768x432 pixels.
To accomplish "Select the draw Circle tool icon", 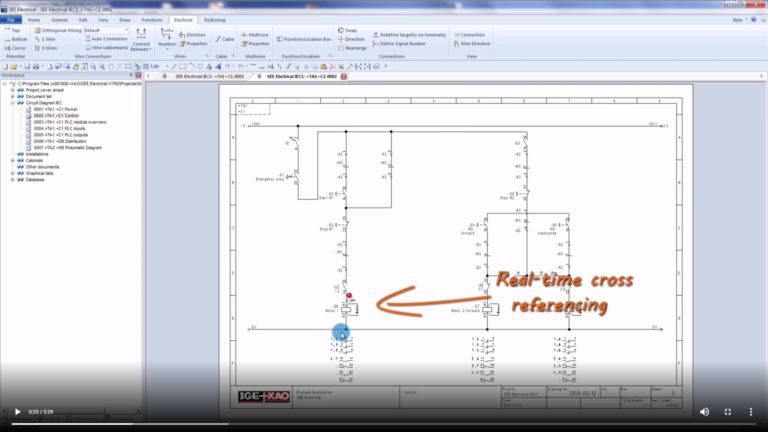I will pyautogui.click(x=200, y=67).
